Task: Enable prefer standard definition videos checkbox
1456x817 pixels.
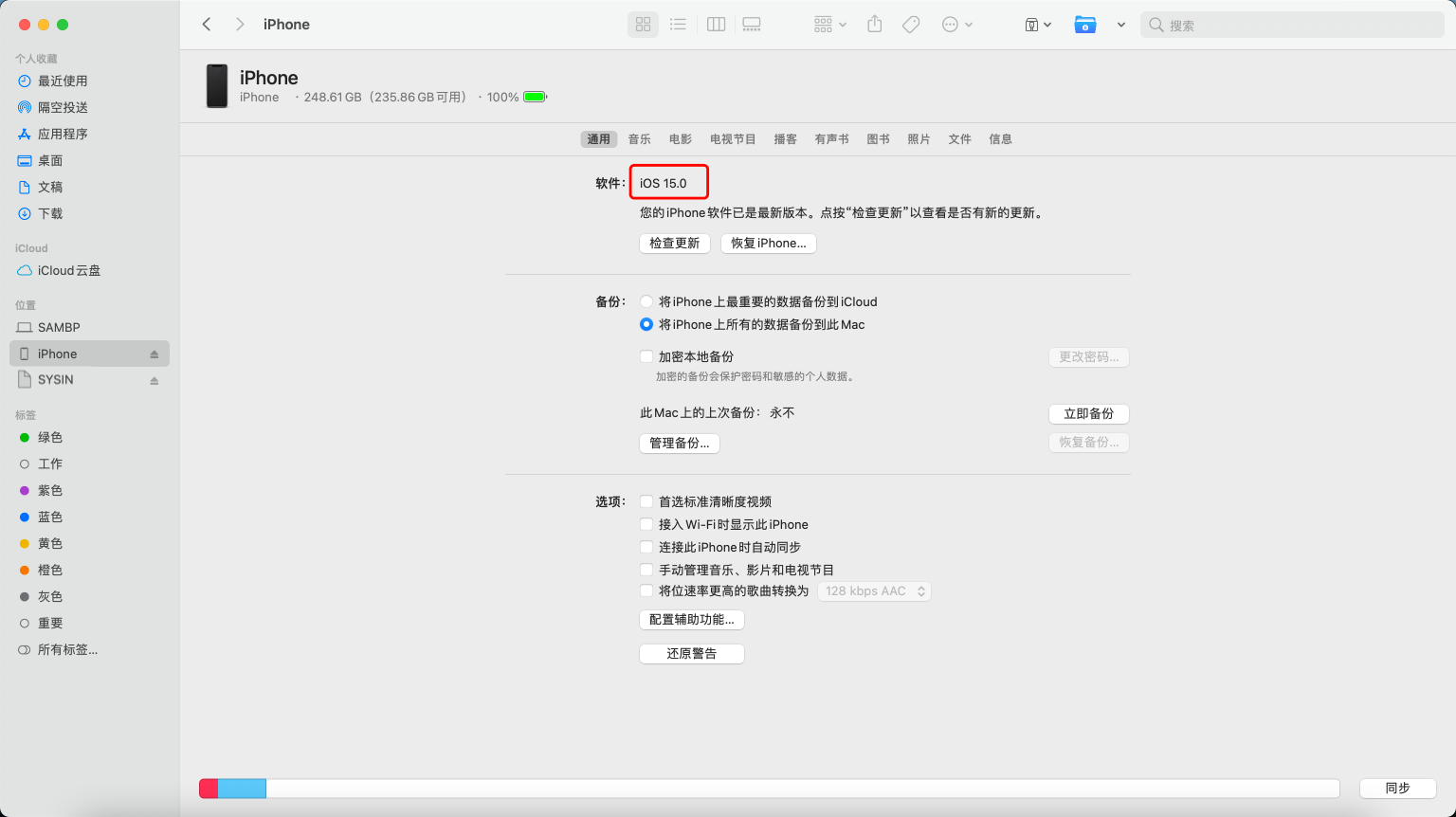Action: point(646,501)
